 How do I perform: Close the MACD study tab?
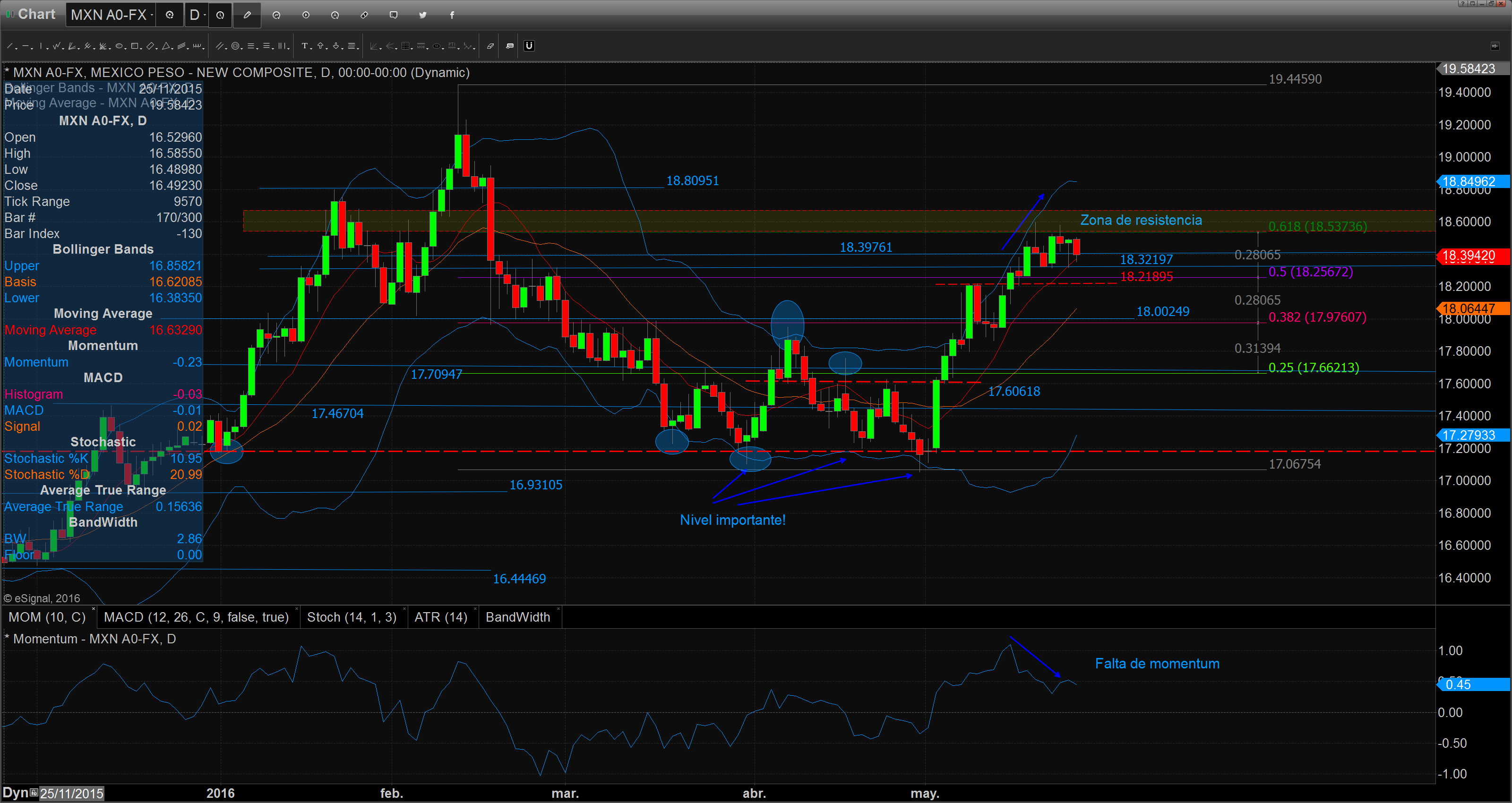coord(297,609)
